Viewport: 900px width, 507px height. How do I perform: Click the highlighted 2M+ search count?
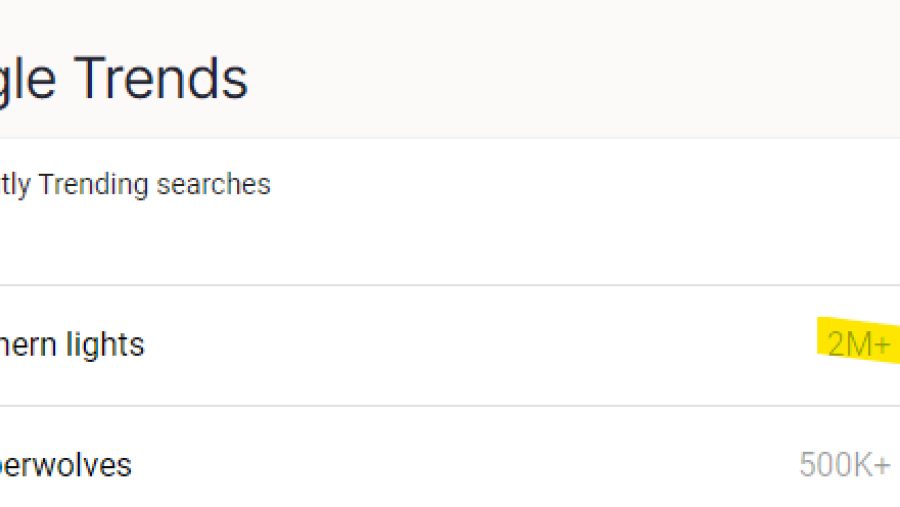(x=858, y=345)
